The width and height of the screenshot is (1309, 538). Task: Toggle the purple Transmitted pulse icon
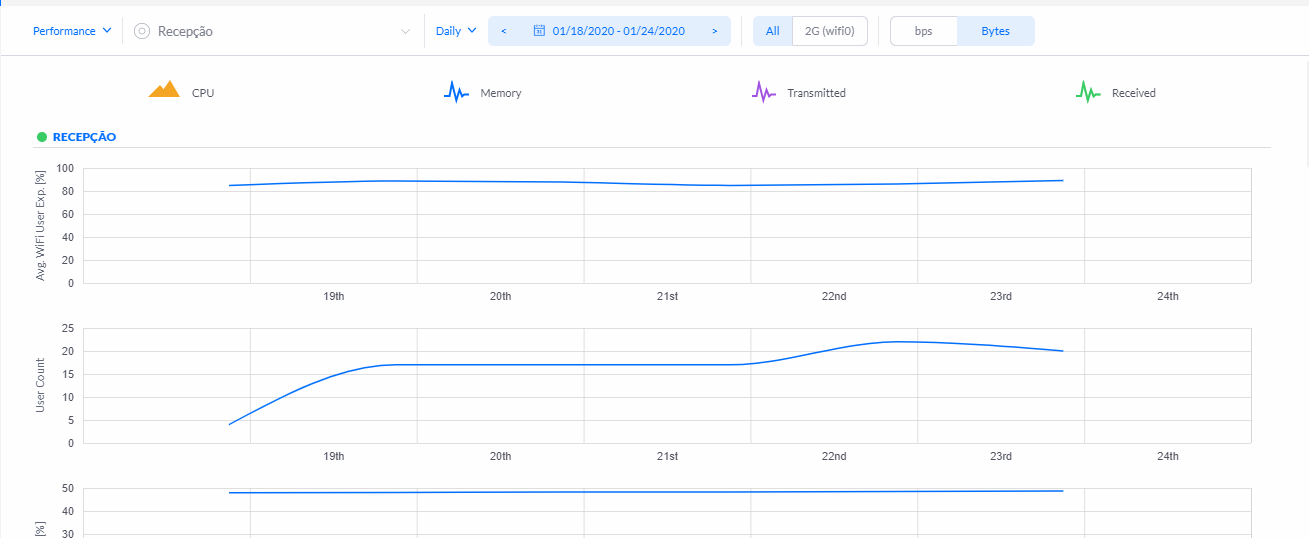(x=764, y=92)
